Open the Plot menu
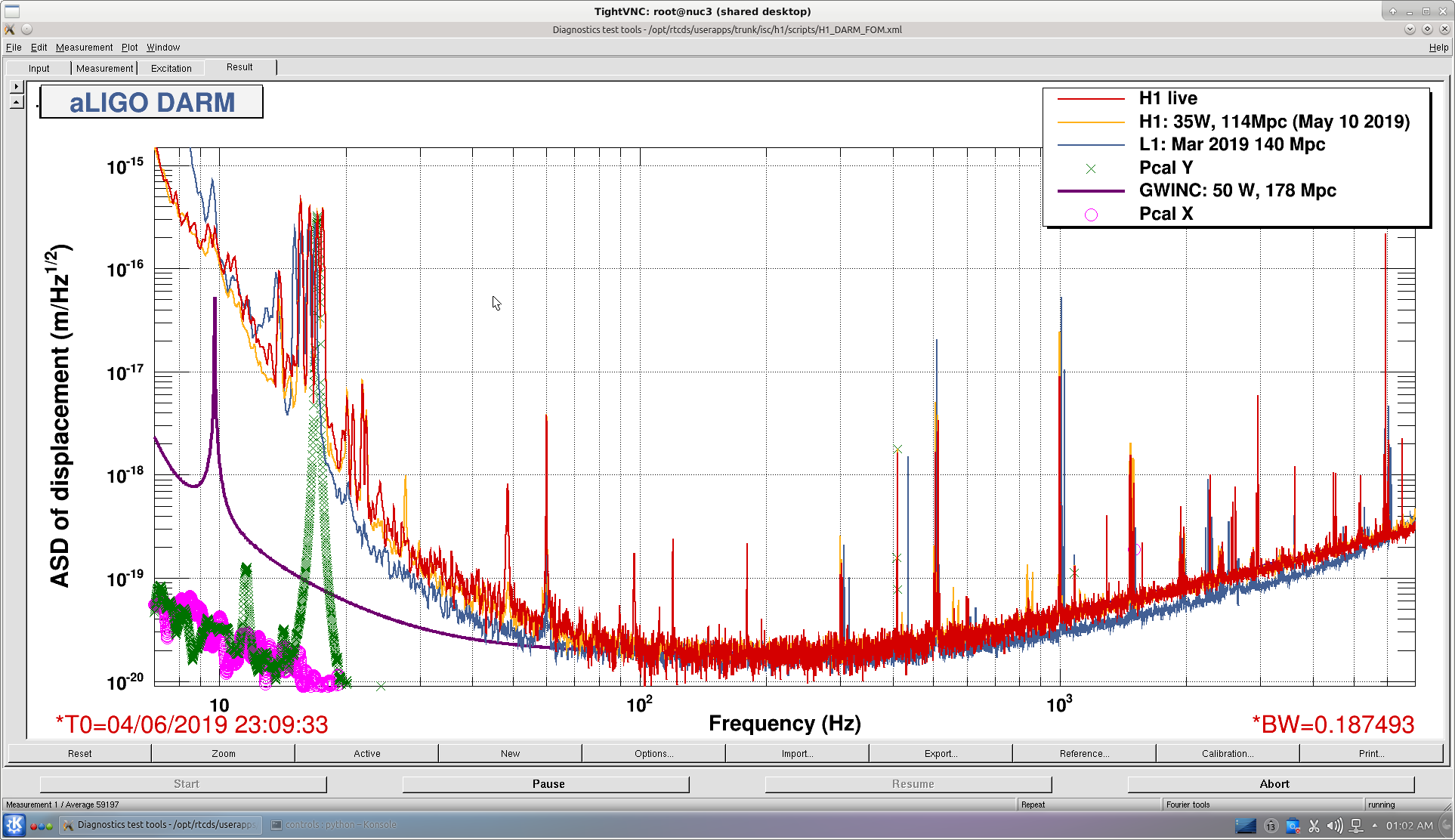Viewport: 1455px width, 840px height. tap(129, 47)
